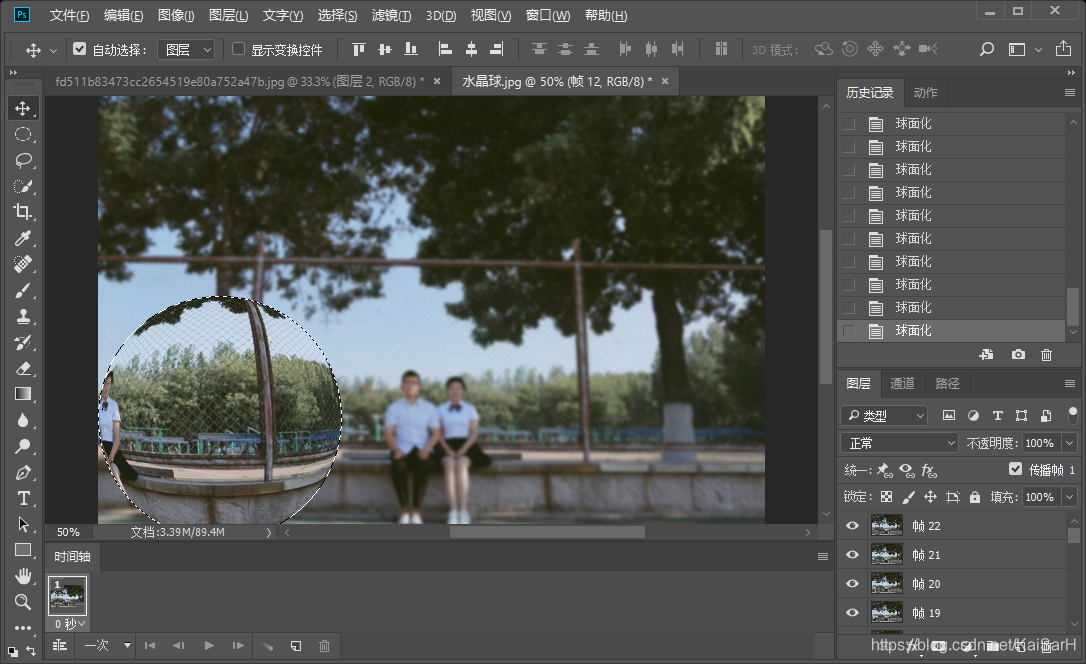This screenshot has width=1086, height=664.
Task: Select the Clone Stamp tool
Action: pyautogui.click(x=23, y=316)
